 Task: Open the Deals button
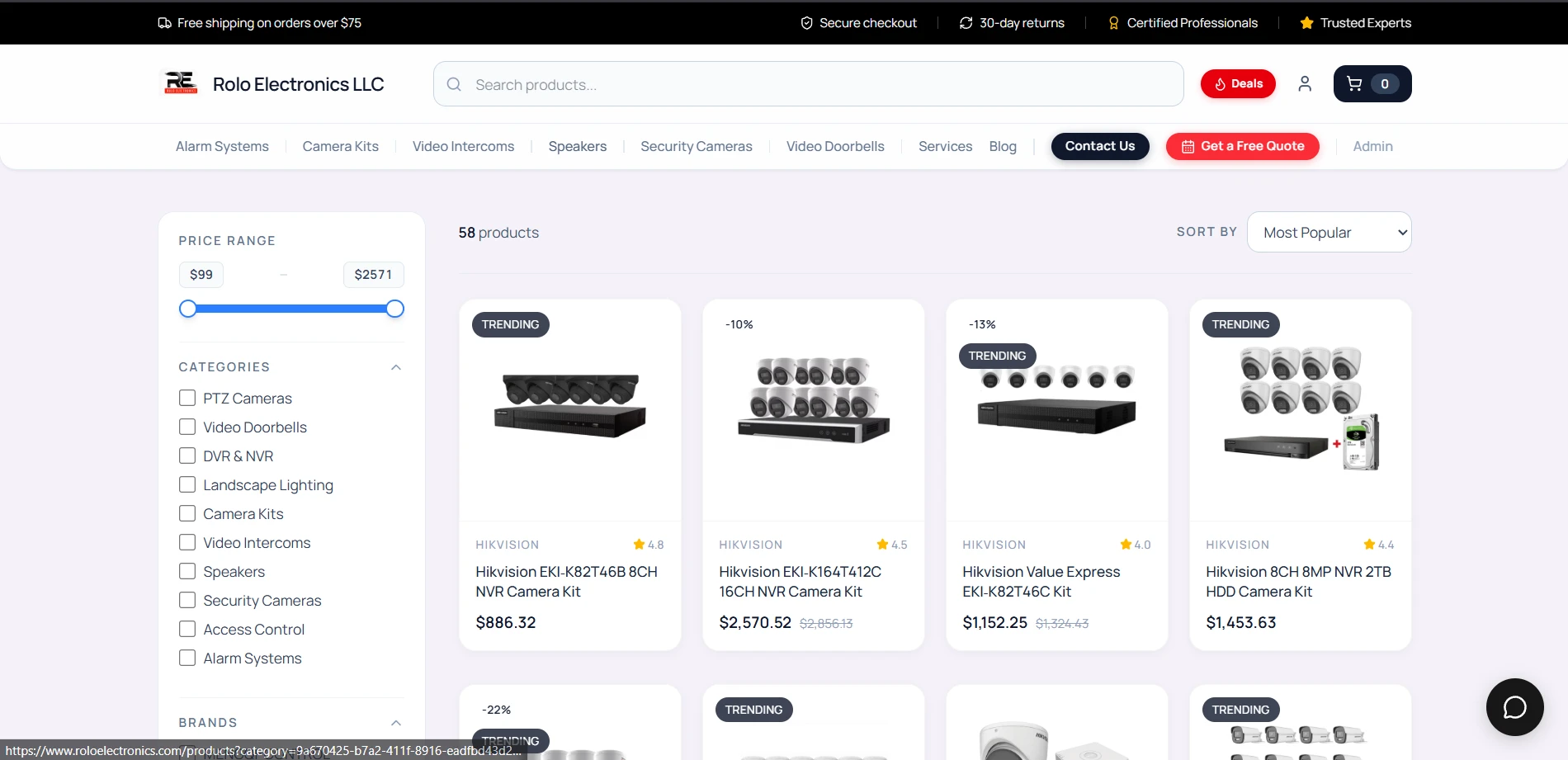[1238, 83]
